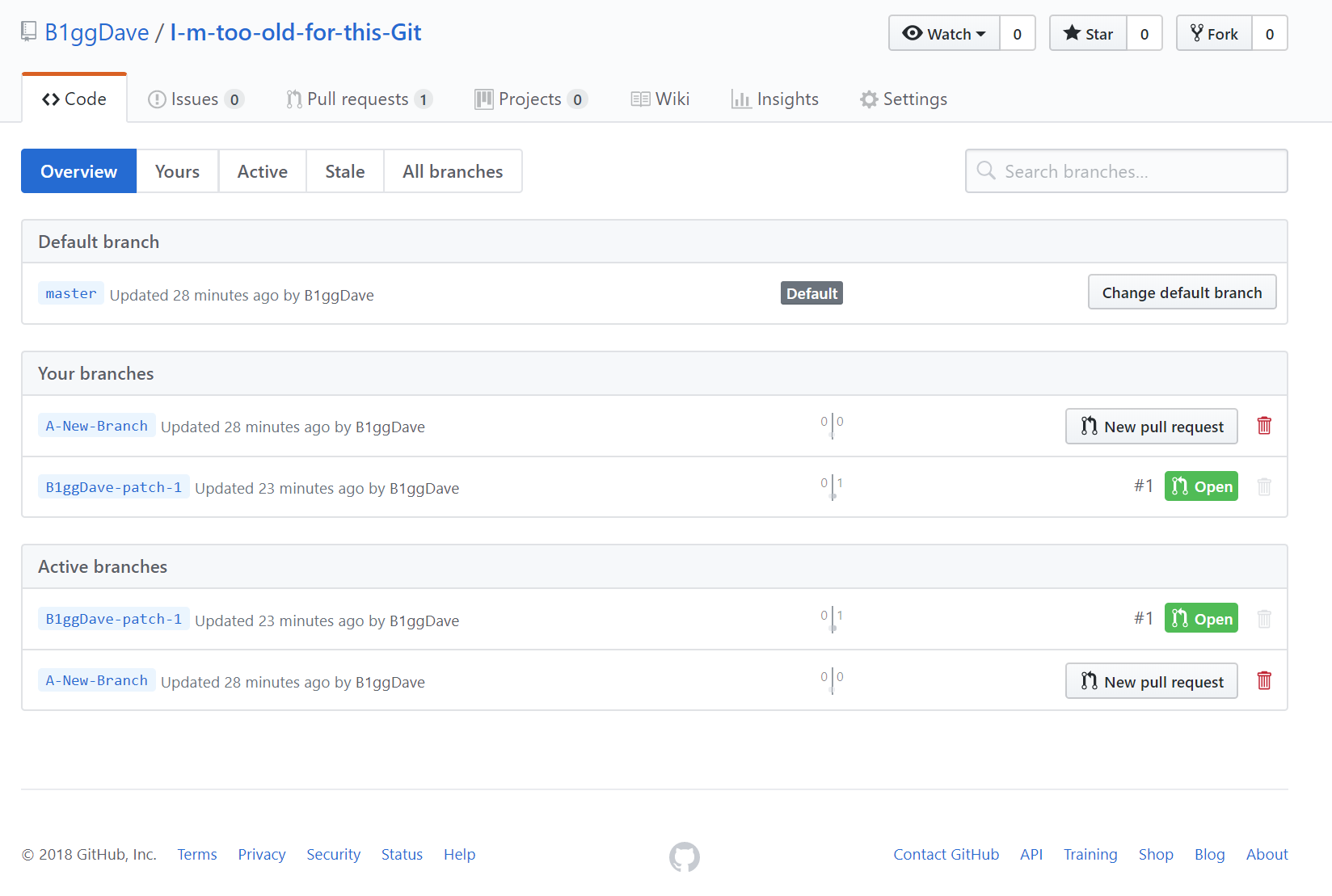This screenshot has height=896, width=1332.
Task: Click ahead/behind 0|0 graph for A-New-Branch in Your branches
Action: pyautogui.click(x=832, y=426)
